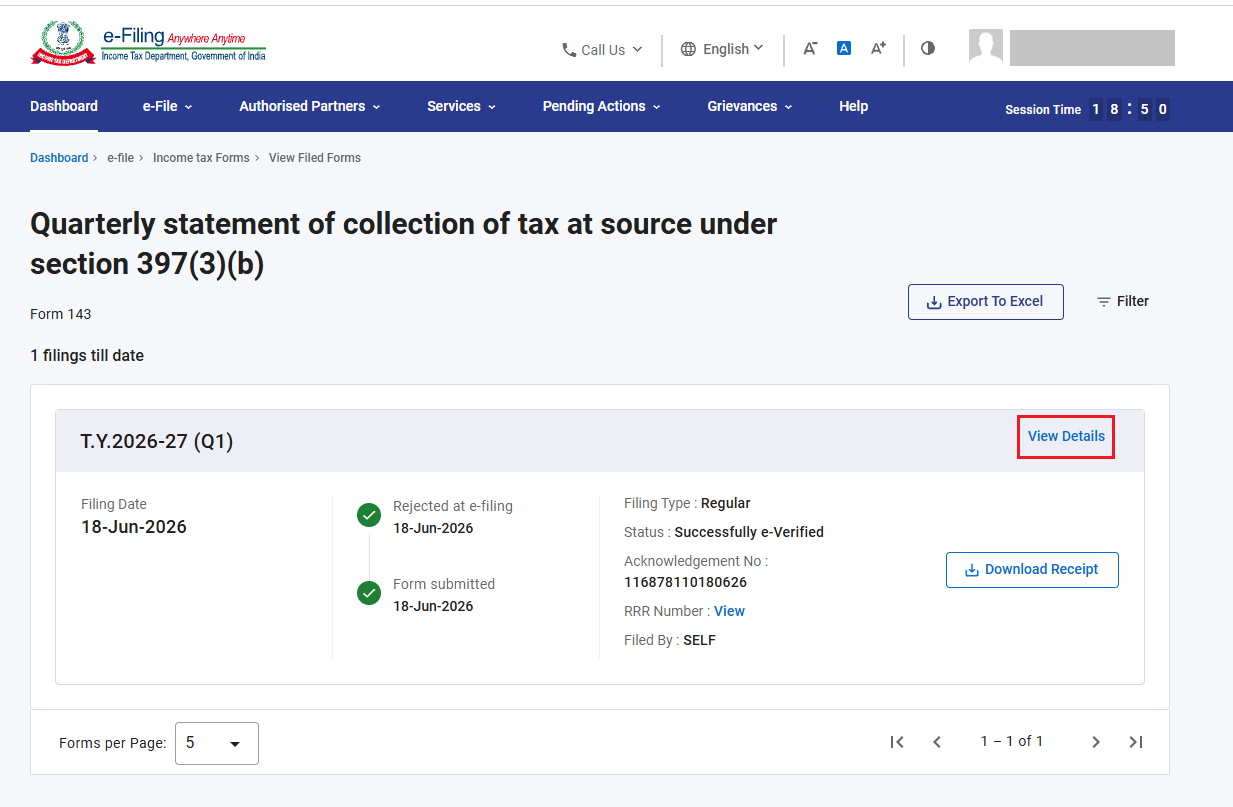Open the English language selector
This screenshot has width=1233, height=807.
(x=722, y=49)
